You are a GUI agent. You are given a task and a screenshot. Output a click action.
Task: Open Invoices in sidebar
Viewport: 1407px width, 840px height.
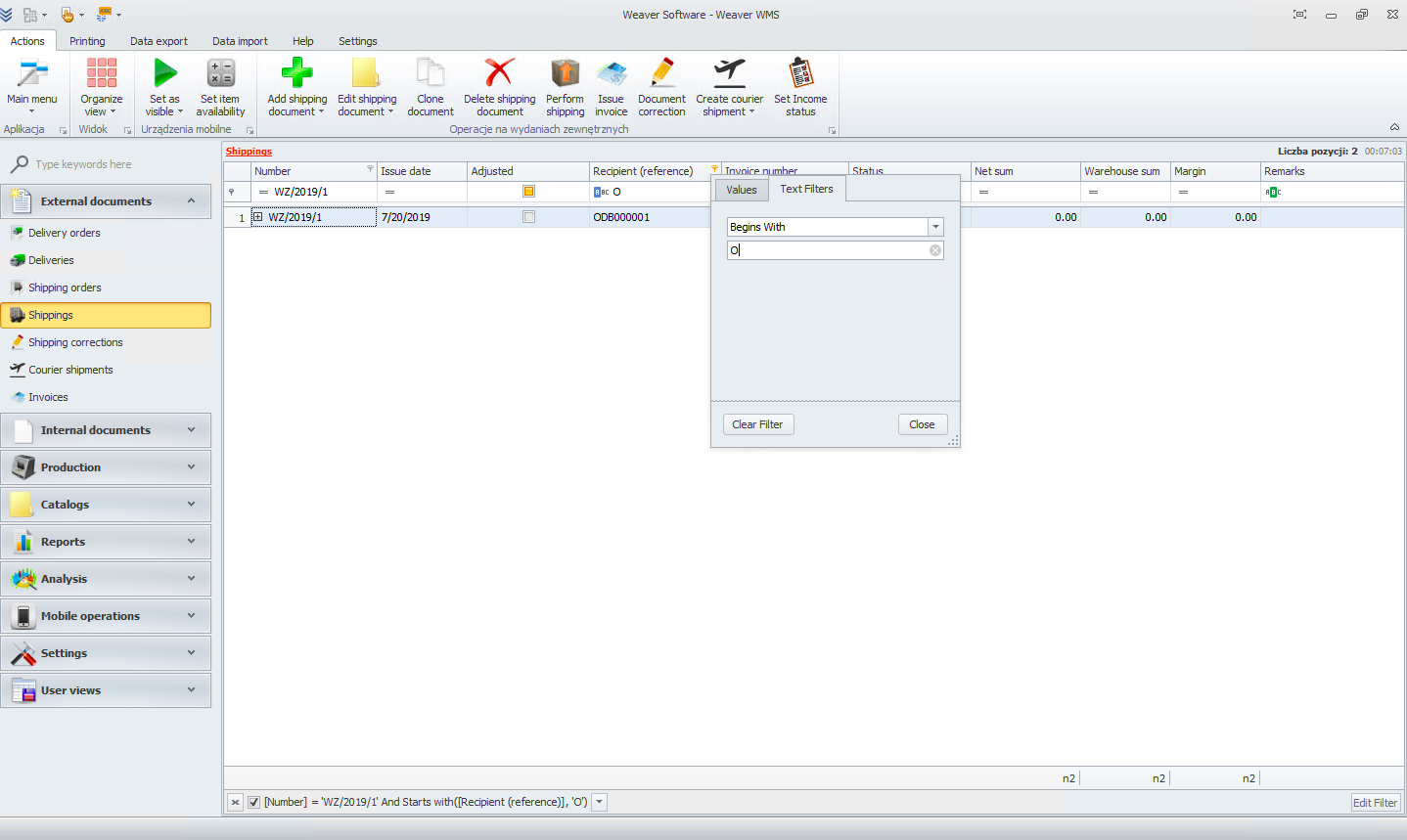(x=106, y=397)
